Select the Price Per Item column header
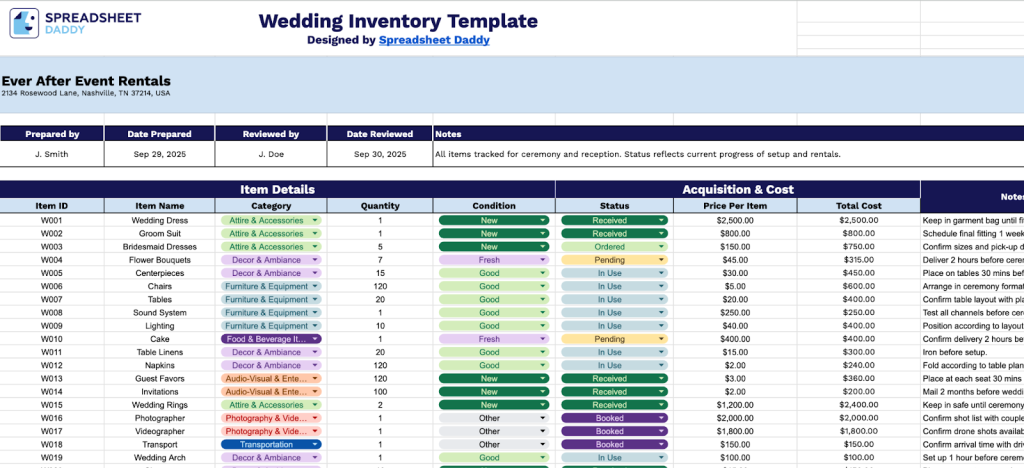Screen dimensions: 1024x468 click(x=736, y=206)
